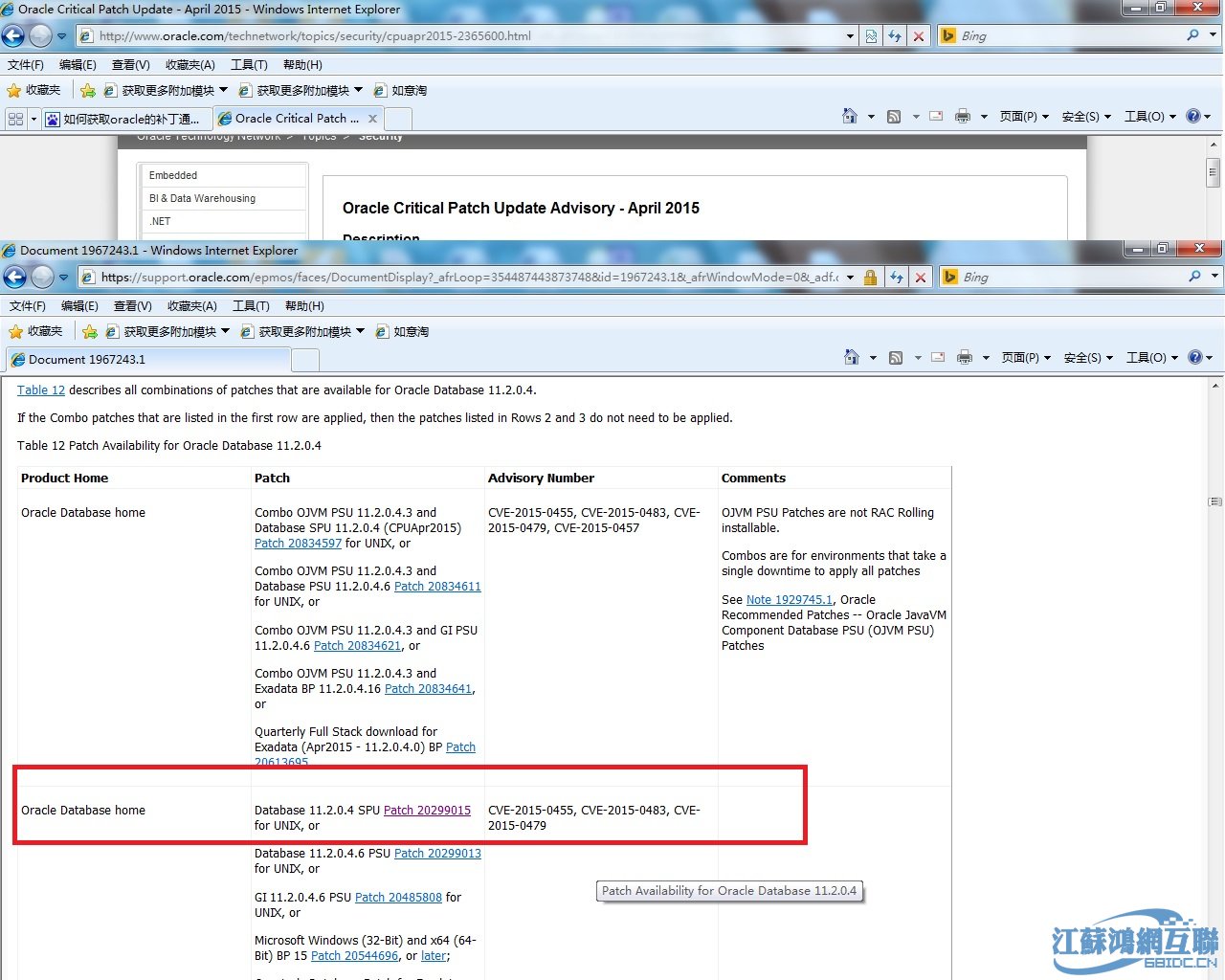Screen dimensions: 1225x980
Task: Click Stop (red X) in Document 1967243.1 address bar
Action: pos(921,278)
